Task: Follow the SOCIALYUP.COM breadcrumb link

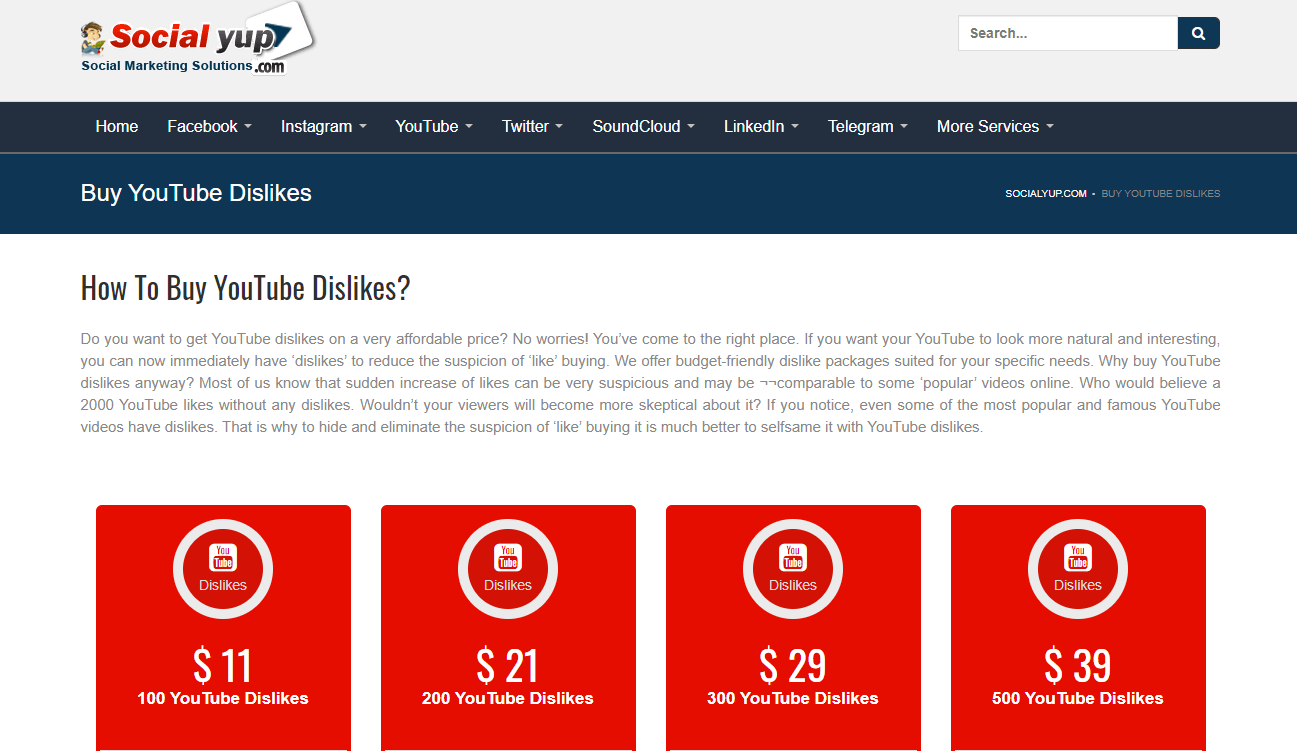Action: click(x=1046, y=194)
